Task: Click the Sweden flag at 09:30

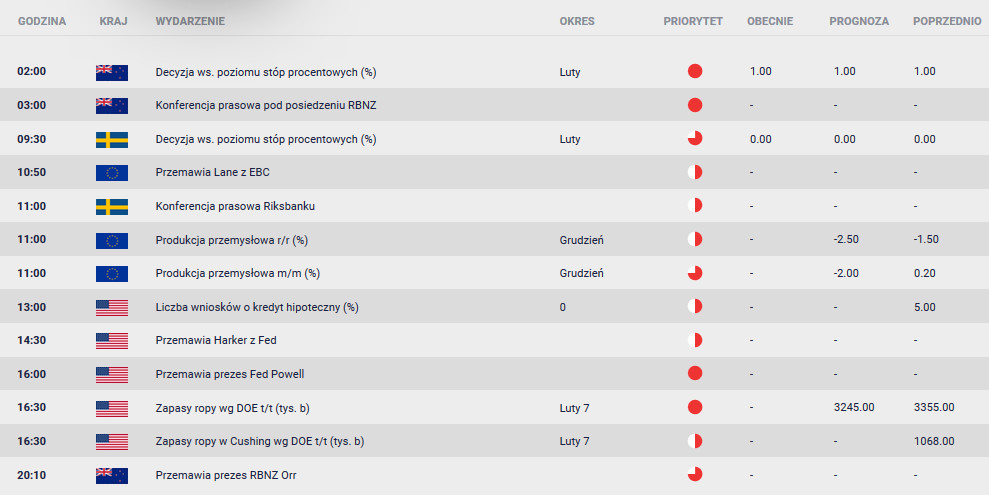Action: click(x=112, y=139)
